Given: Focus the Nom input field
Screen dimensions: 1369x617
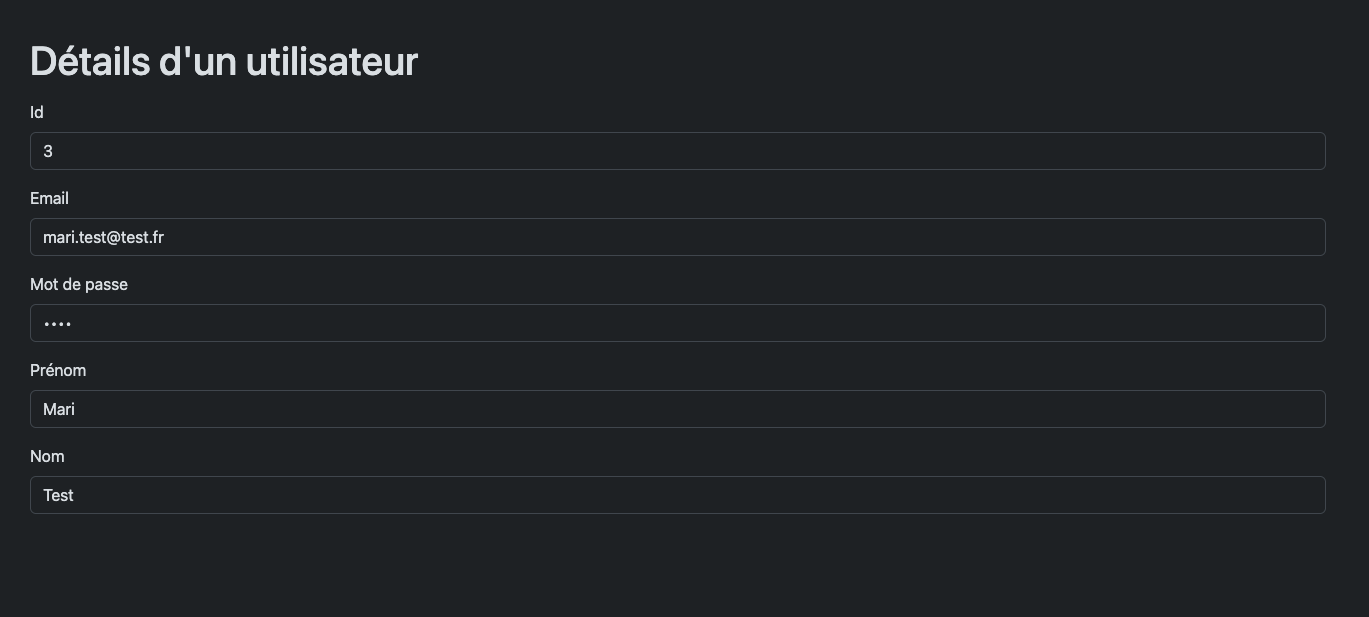Looking at the screenshot, I should tap(677, 495).
